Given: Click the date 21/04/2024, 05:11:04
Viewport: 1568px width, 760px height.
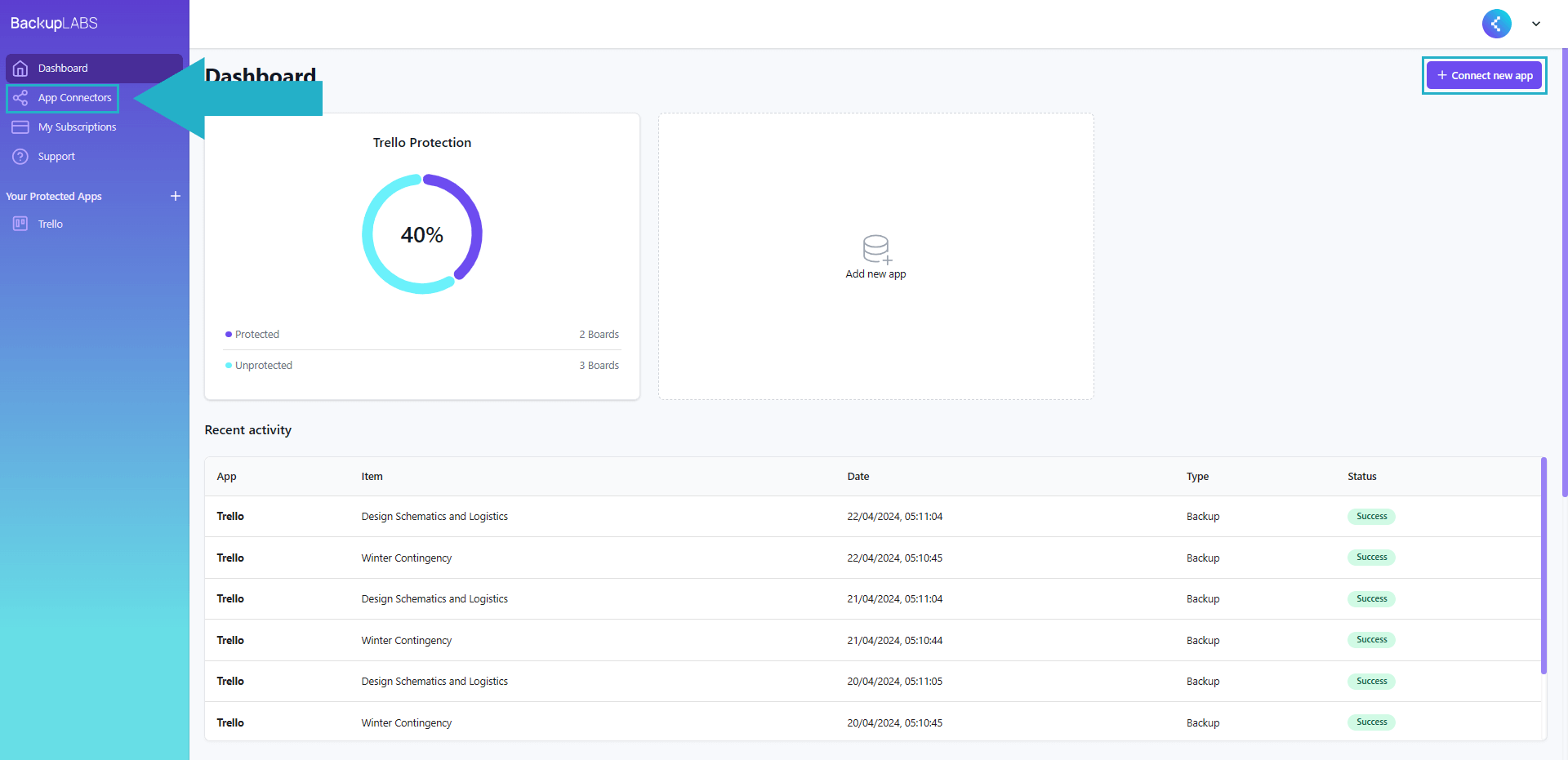Looking at the screenshot, I should pyautogui.click(x=894, y=599).
